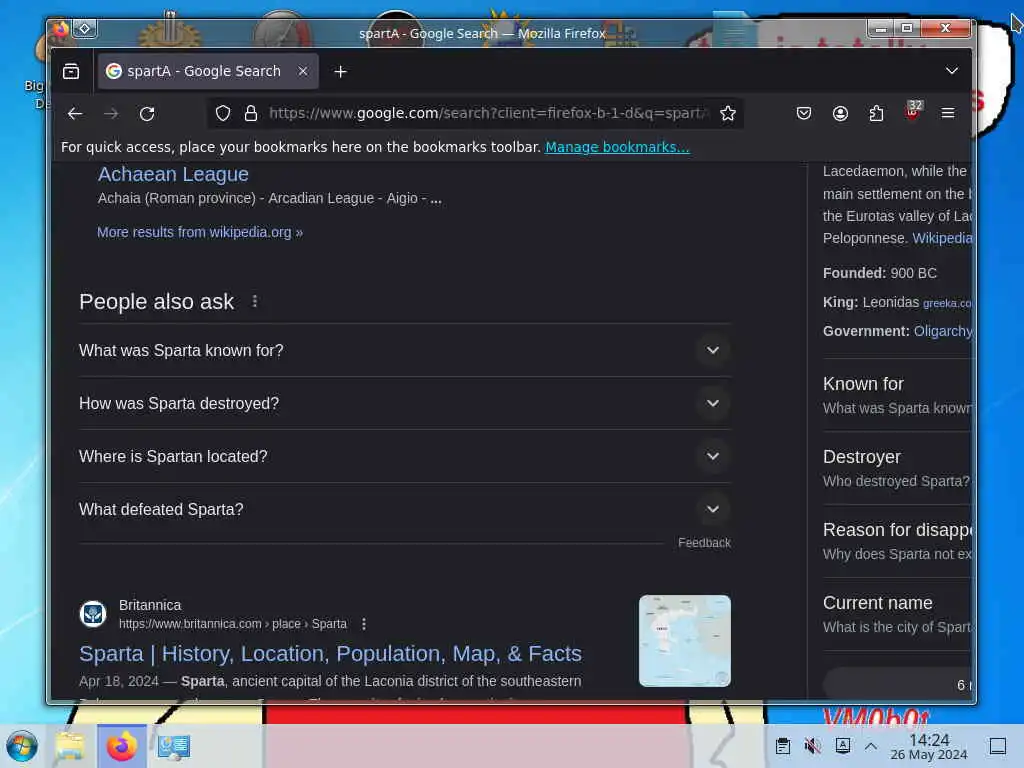Expand the Reason for disappearance panel entry
This screenshot has height=768, width=1024.
point(897,541)
